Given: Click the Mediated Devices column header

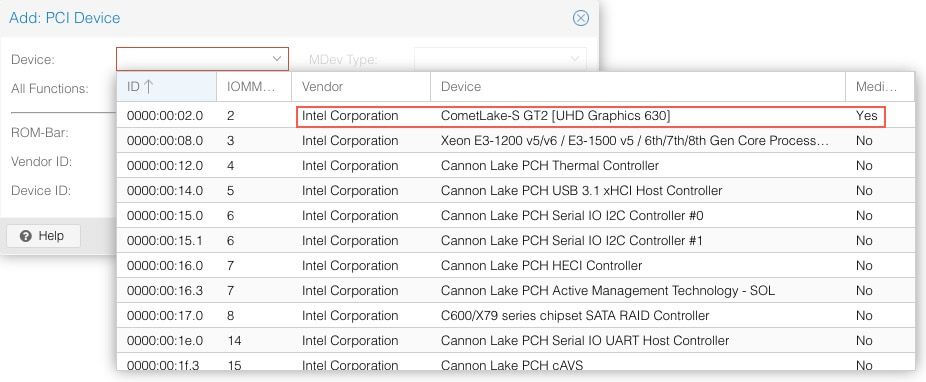Looking at the screenshot, I should point(879,86).
